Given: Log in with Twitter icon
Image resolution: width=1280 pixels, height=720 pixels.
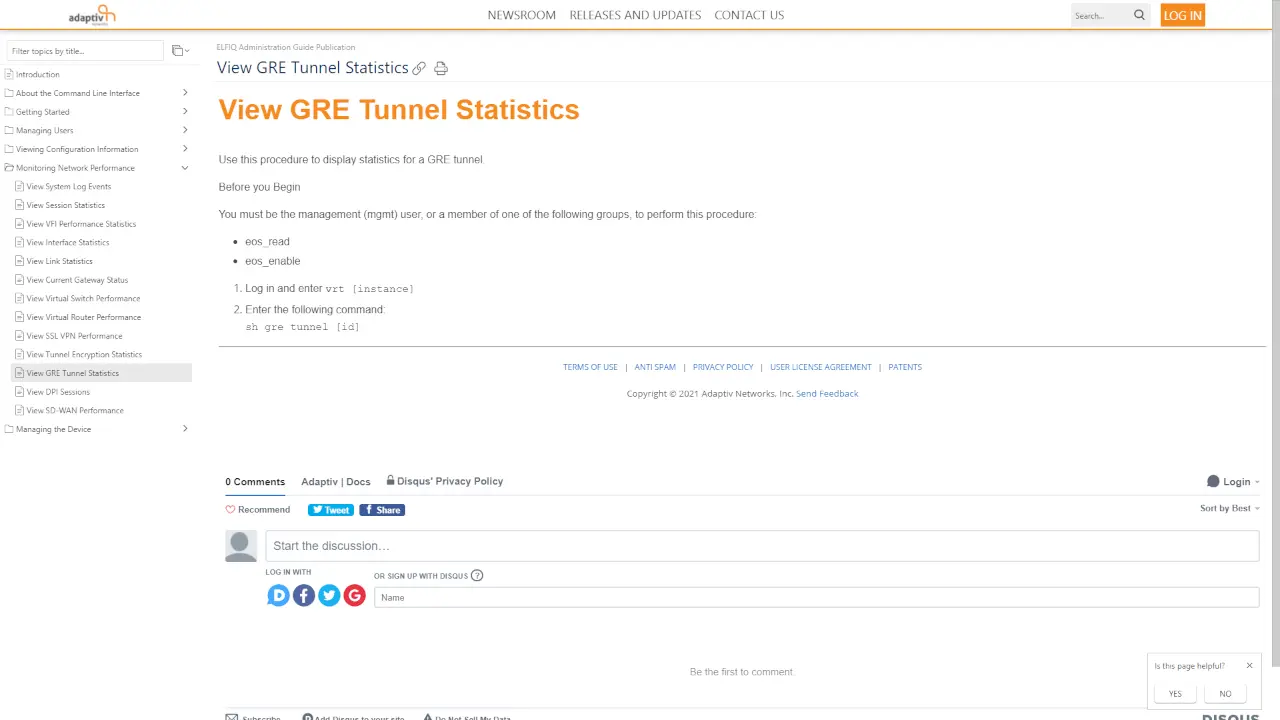Looking at the screenshot, I should pyautogui.click(x=329, y=596).
